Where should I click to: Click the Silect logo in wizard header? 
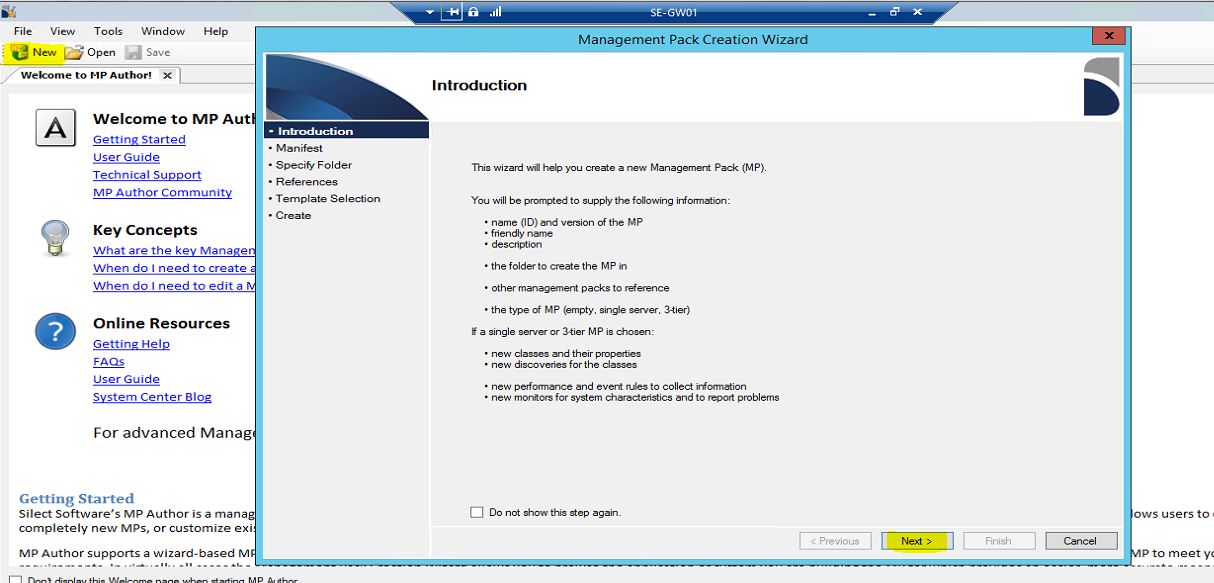[1101, 86]
